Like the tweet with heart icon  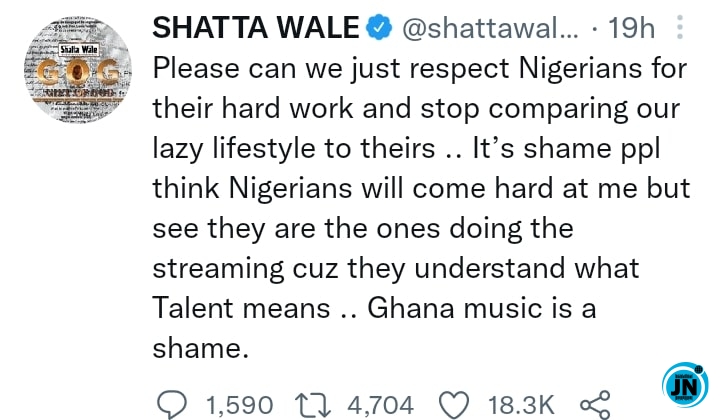coord(454,405)
